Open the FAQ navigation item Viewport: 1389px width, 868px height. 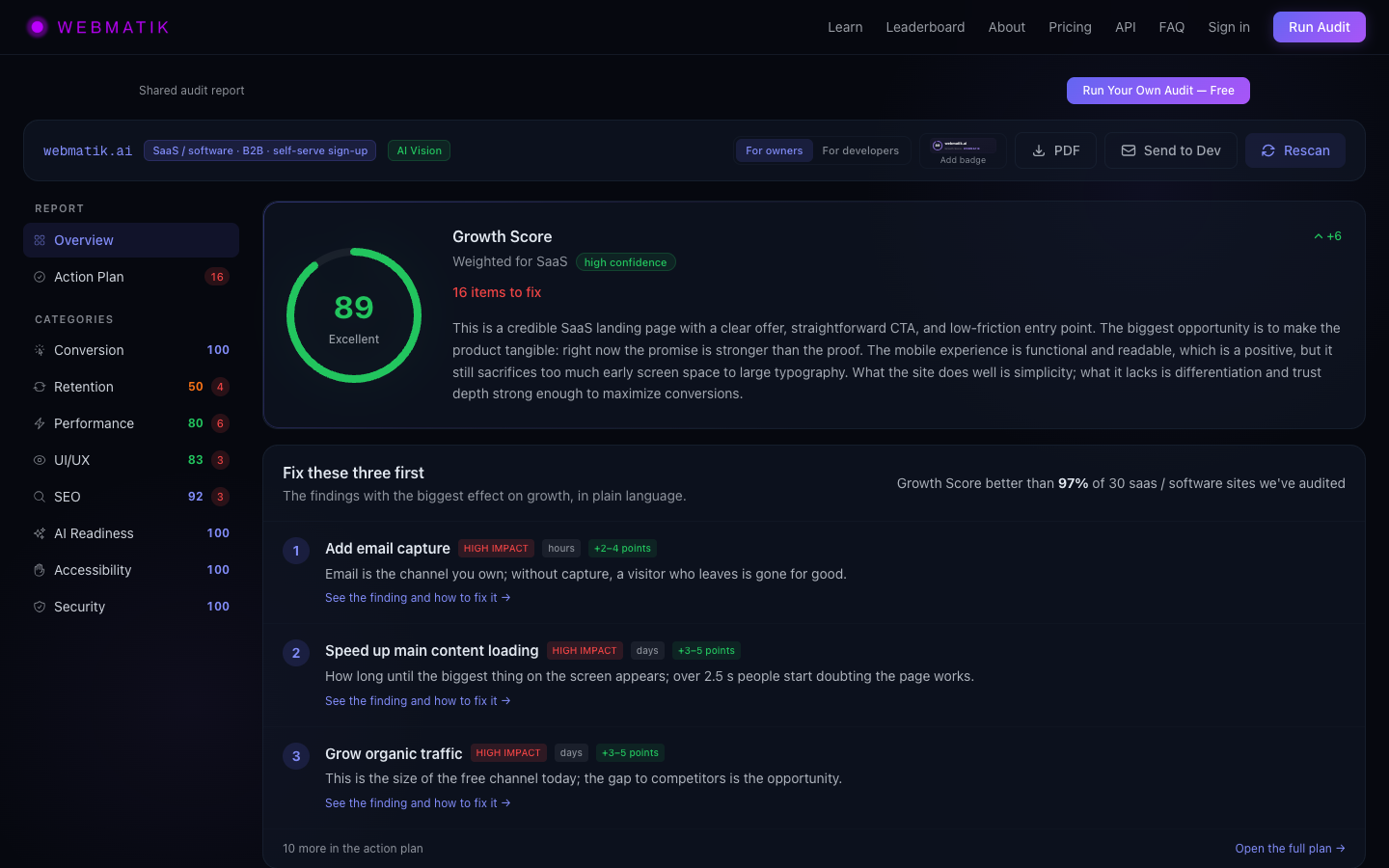tap(1171, 27)
